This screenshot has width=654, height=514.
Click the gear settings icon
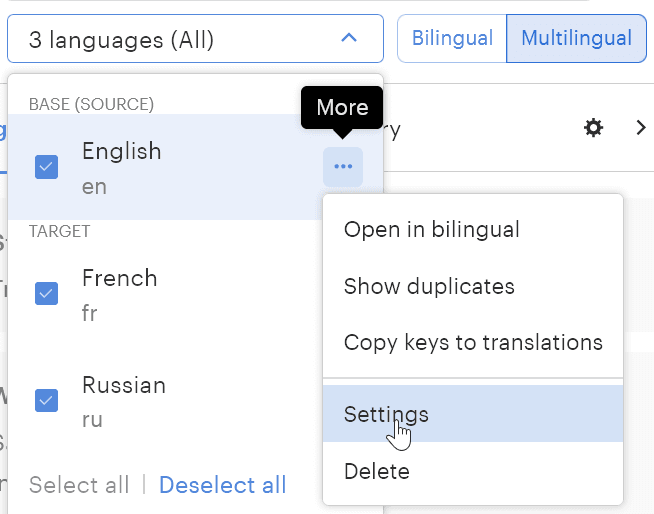[x=594, y=128]
